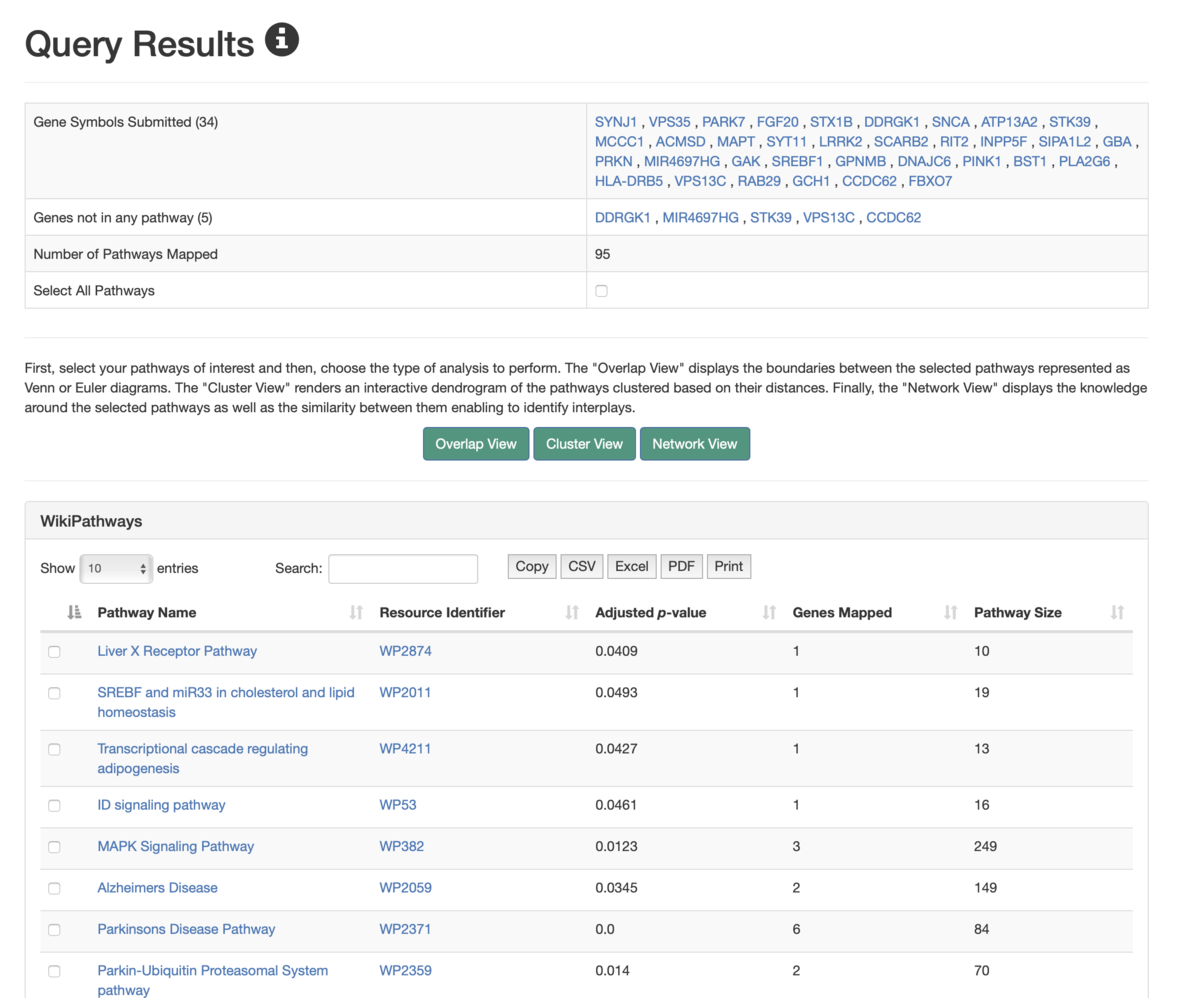Open resource identifier WP2011
The width and height of the screenshot is (1200, 998).
pos(405,692)
